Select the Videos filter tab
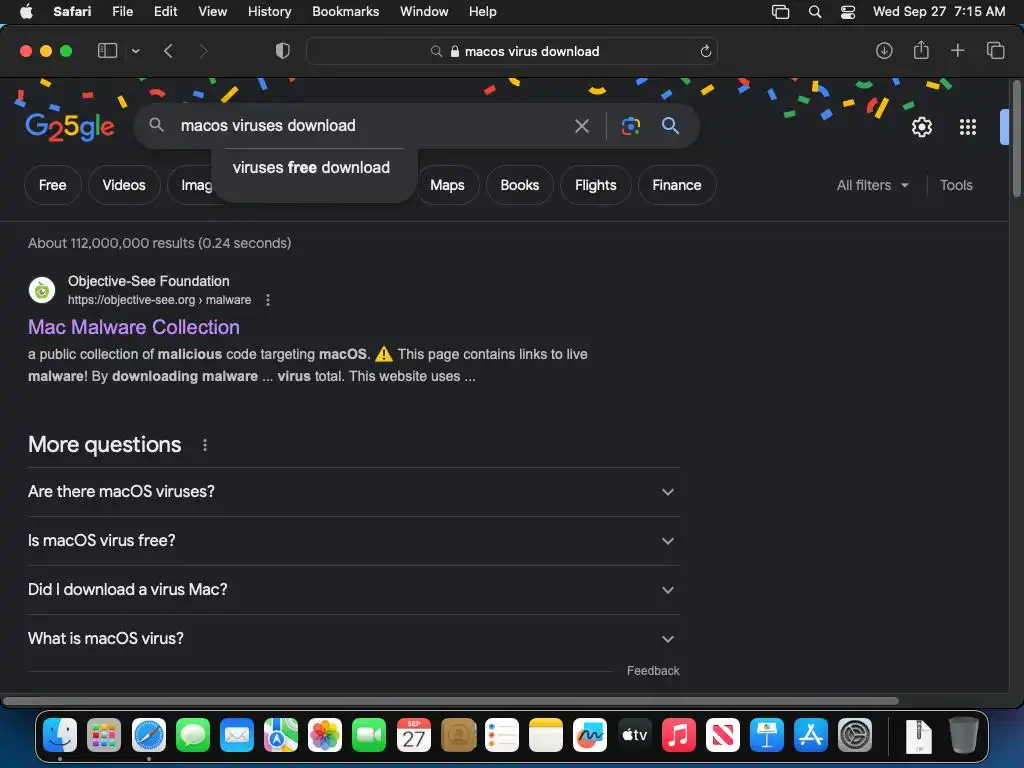This screenshot has height=768, width=1024. (124, 185)
